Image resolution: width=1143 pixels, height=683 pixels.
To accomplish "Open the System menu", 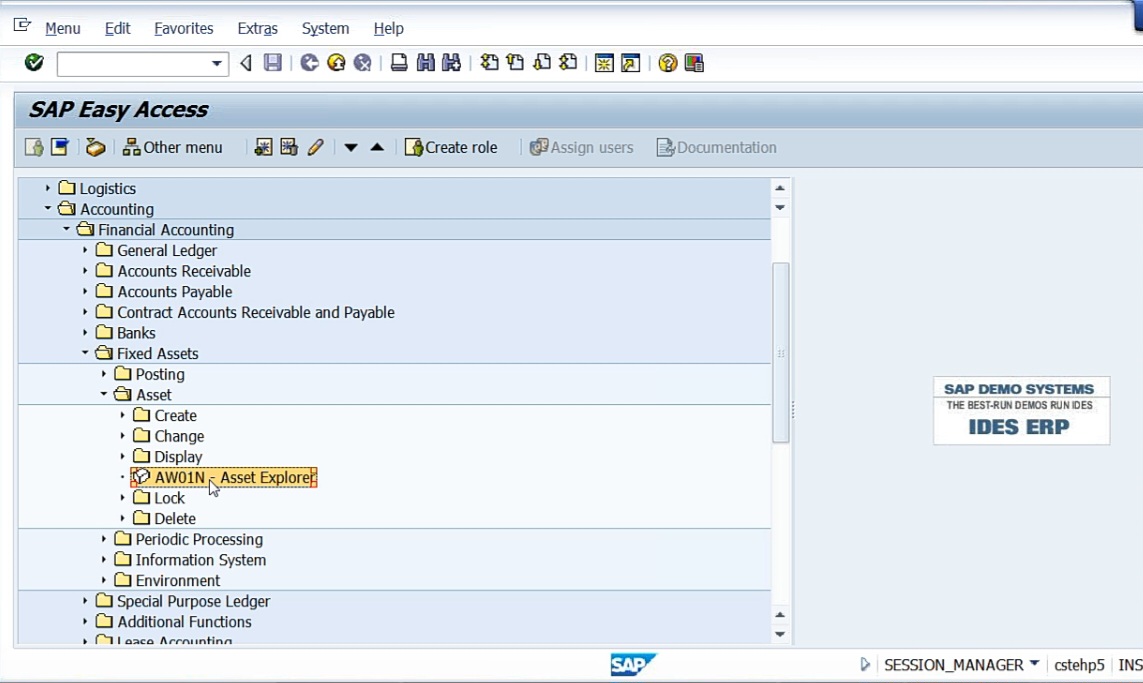I will (x=325, y=28).
